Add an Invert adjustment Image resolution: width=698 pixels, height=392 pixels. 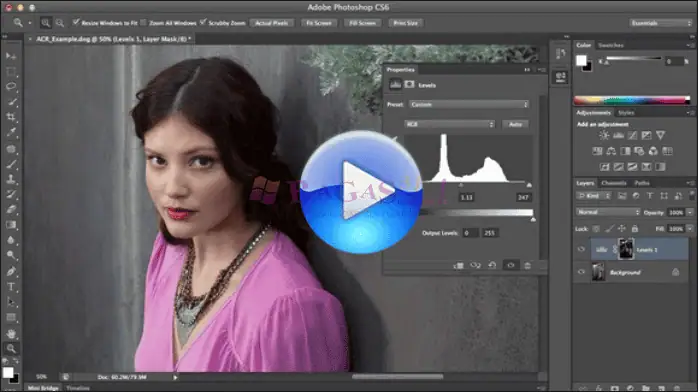click(x=605, y=167)
